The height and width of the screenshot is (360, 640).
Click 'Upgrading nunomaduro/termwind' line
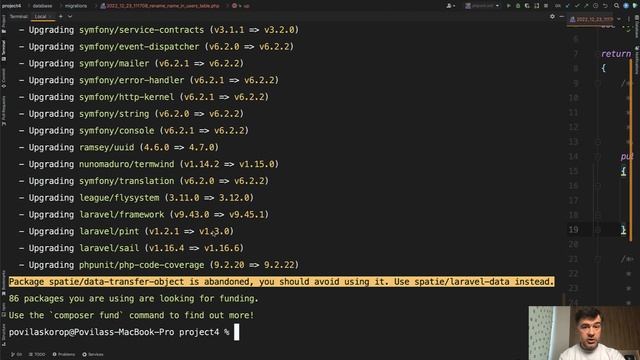point(149,164)
